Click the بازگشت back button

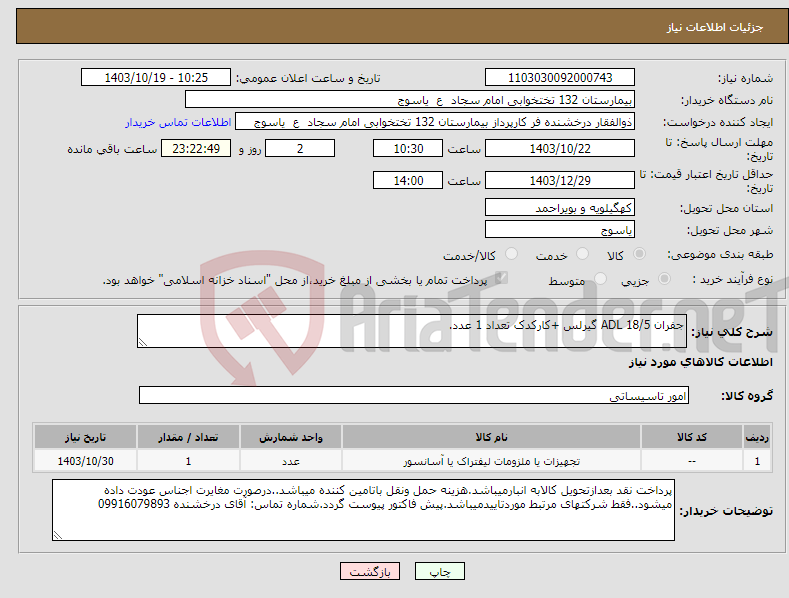(370, 571)
